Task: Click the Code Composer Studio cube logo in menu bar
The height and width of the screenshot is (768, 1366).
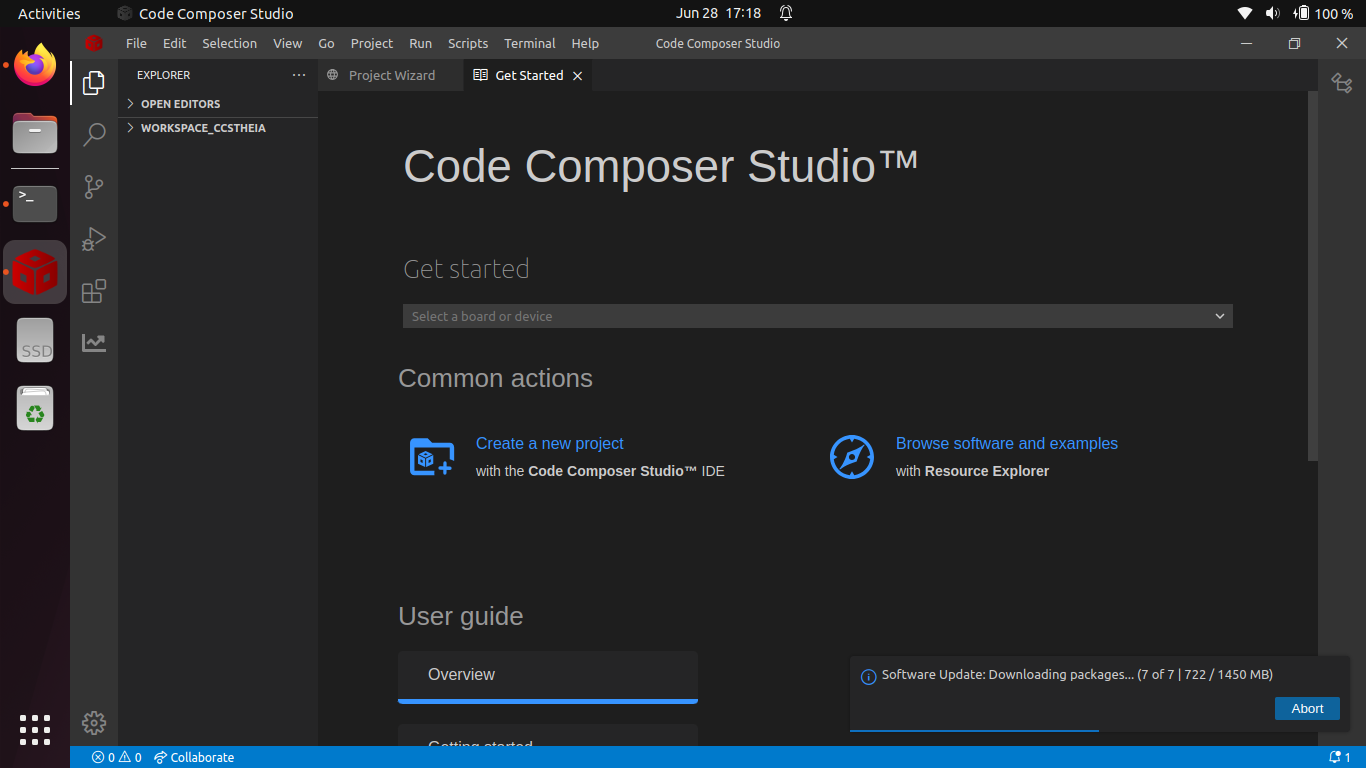Action: [94, 43]
